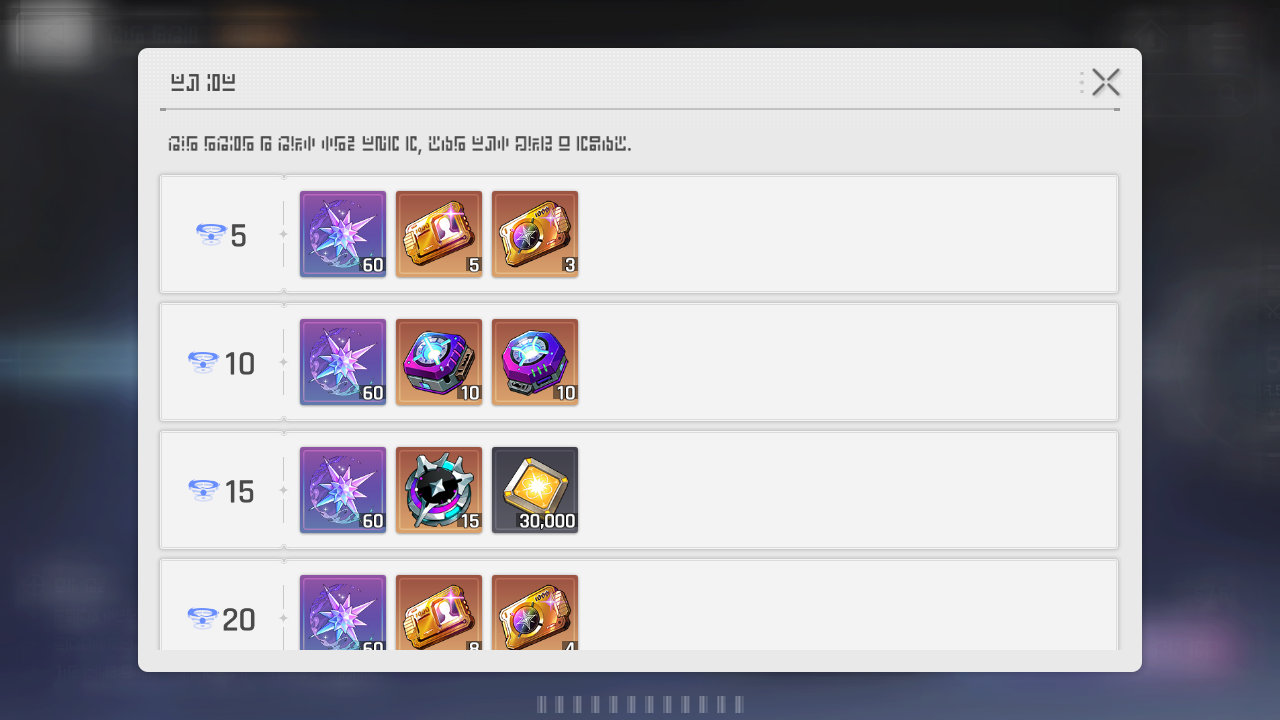Click the dotted page indicator at the bottom
This screenshot has height=720, width=1280.
[x=640, y=705]
